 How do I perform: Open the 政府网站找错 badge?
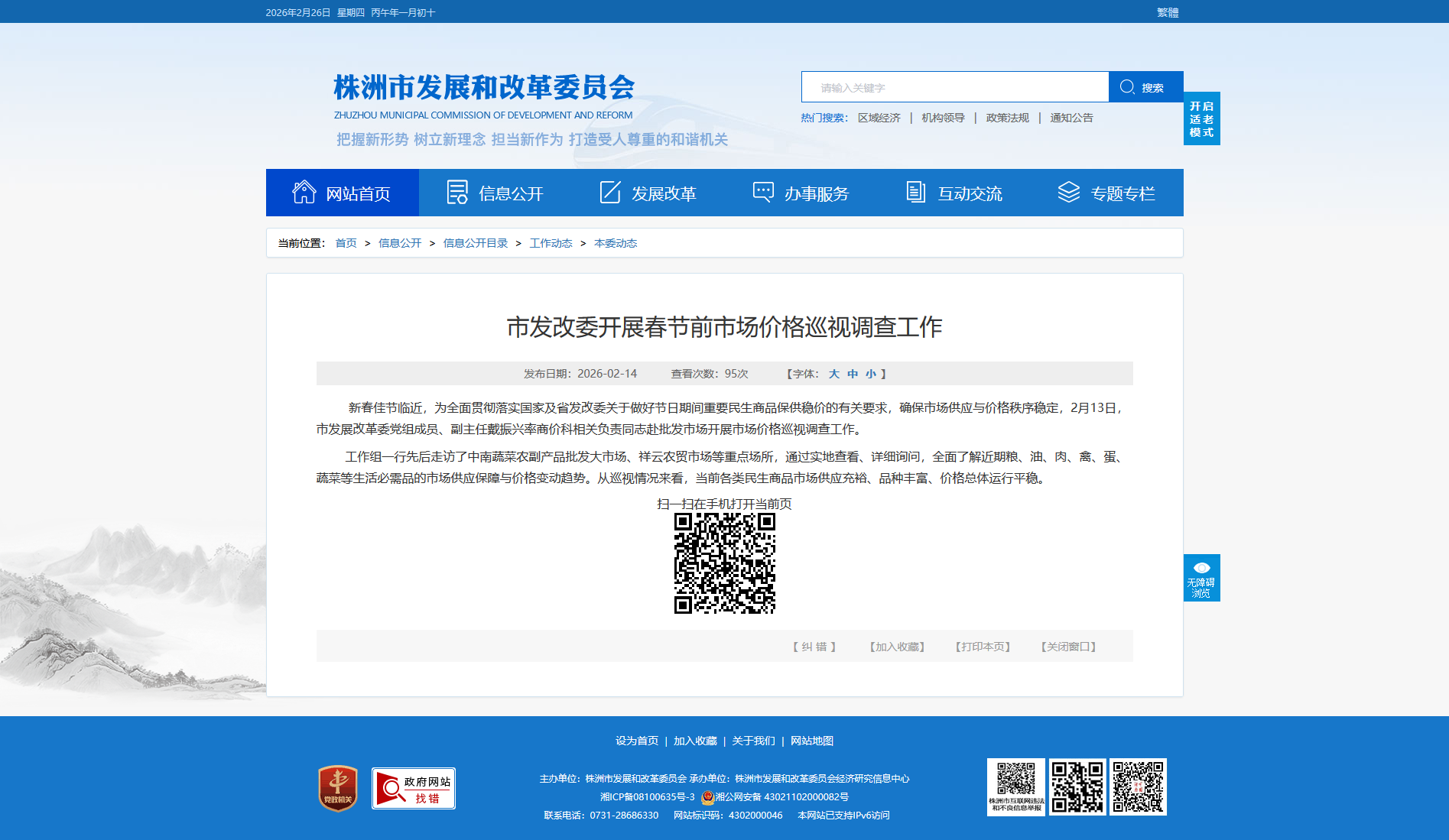coord(414,789)
